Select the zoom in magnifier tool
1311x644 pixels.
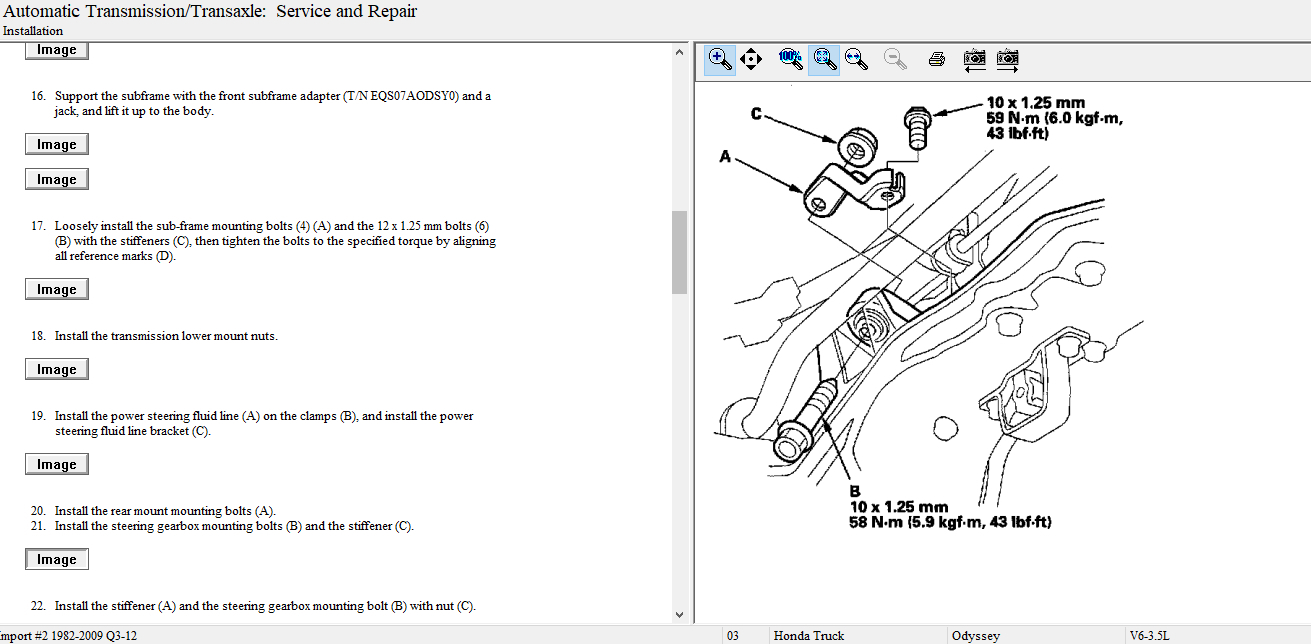(720, 59)
